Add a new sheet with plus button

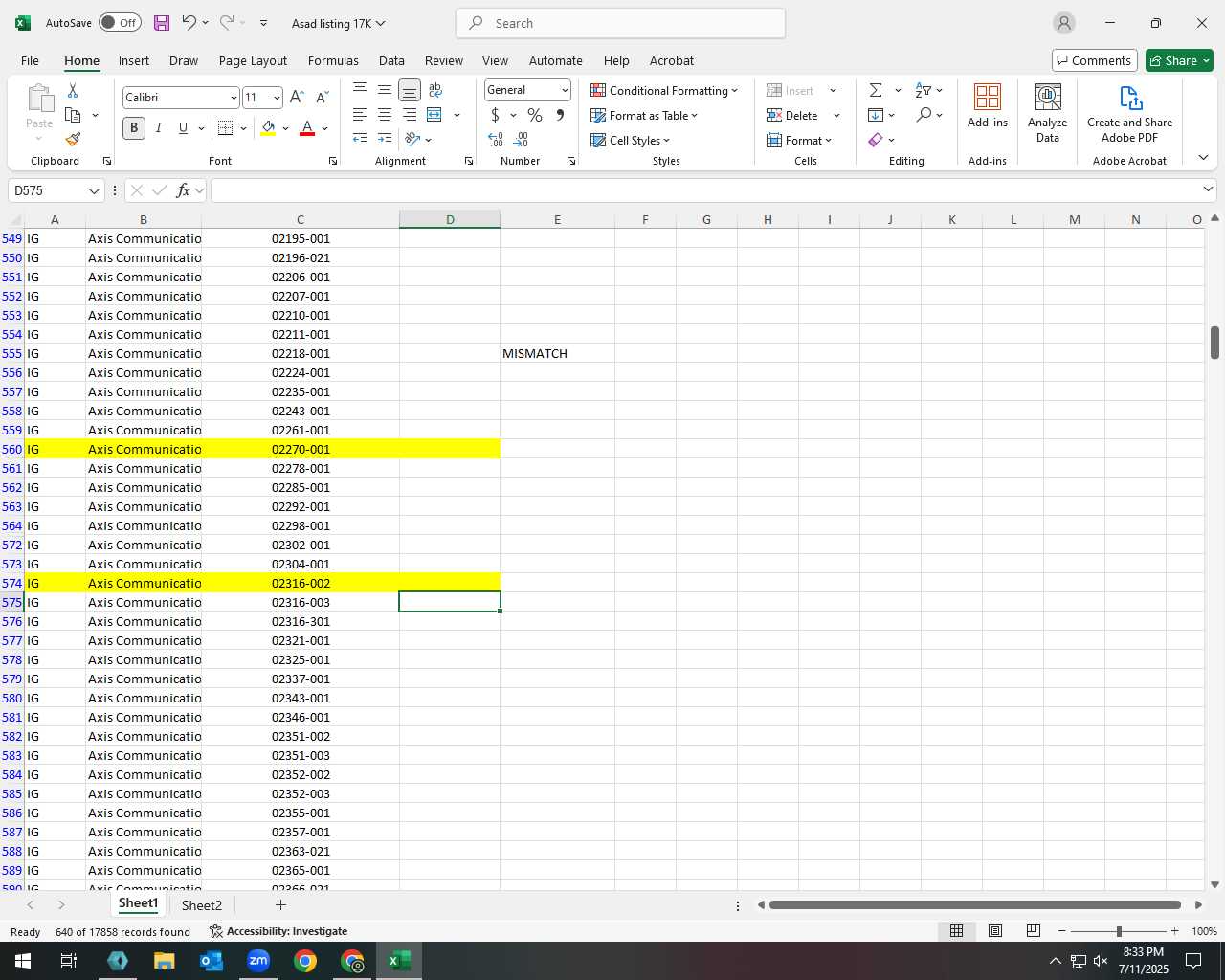(x=280, y=904)
